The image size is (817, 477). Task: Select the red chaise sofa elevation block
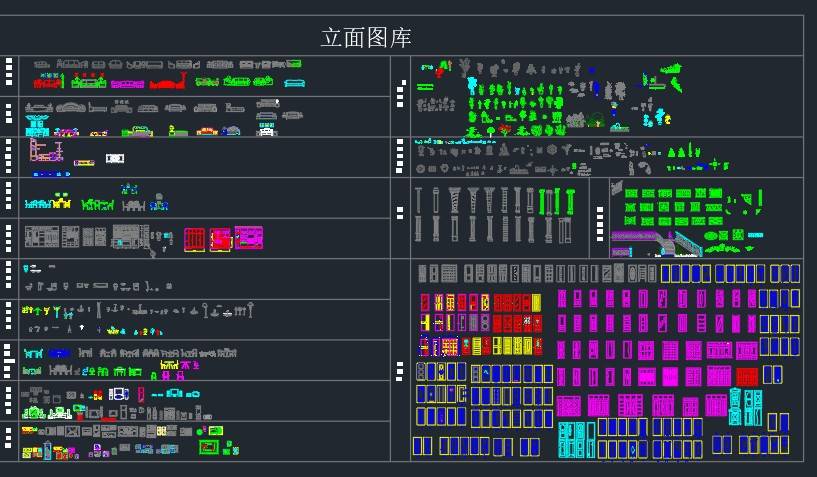168,81
